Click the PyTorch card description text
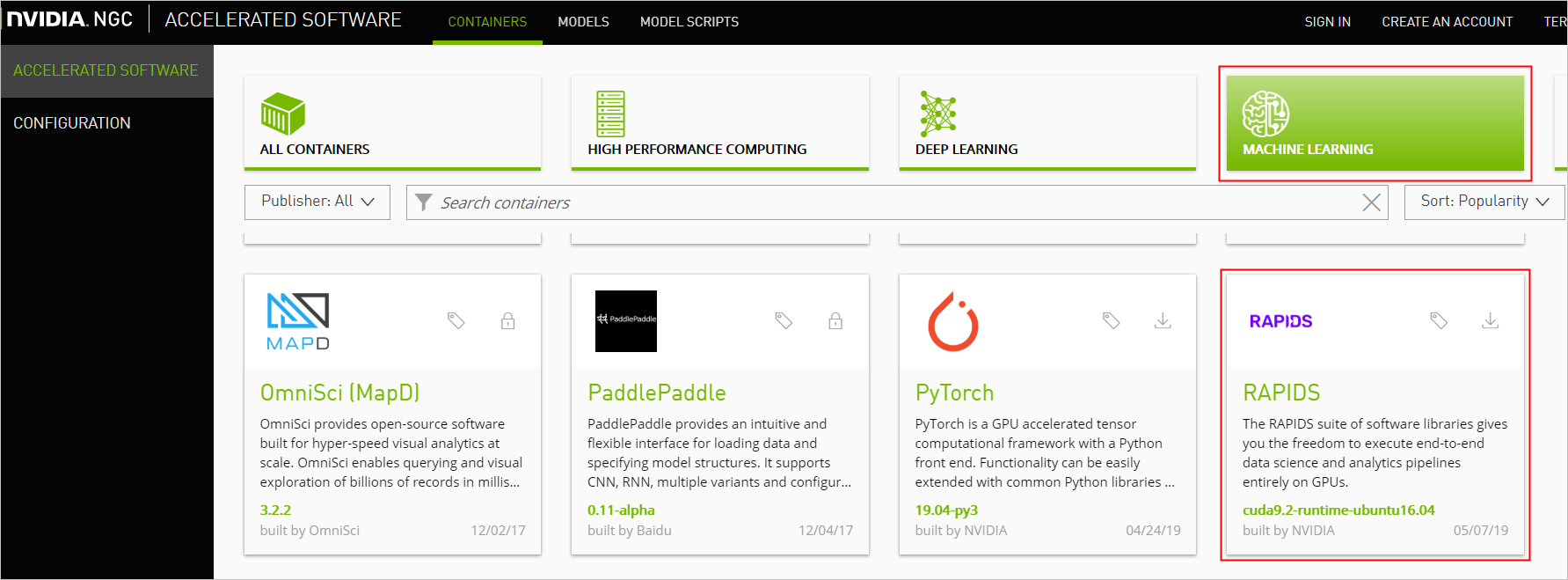This screenshot has height=580, width=1568. point(1045,452)
